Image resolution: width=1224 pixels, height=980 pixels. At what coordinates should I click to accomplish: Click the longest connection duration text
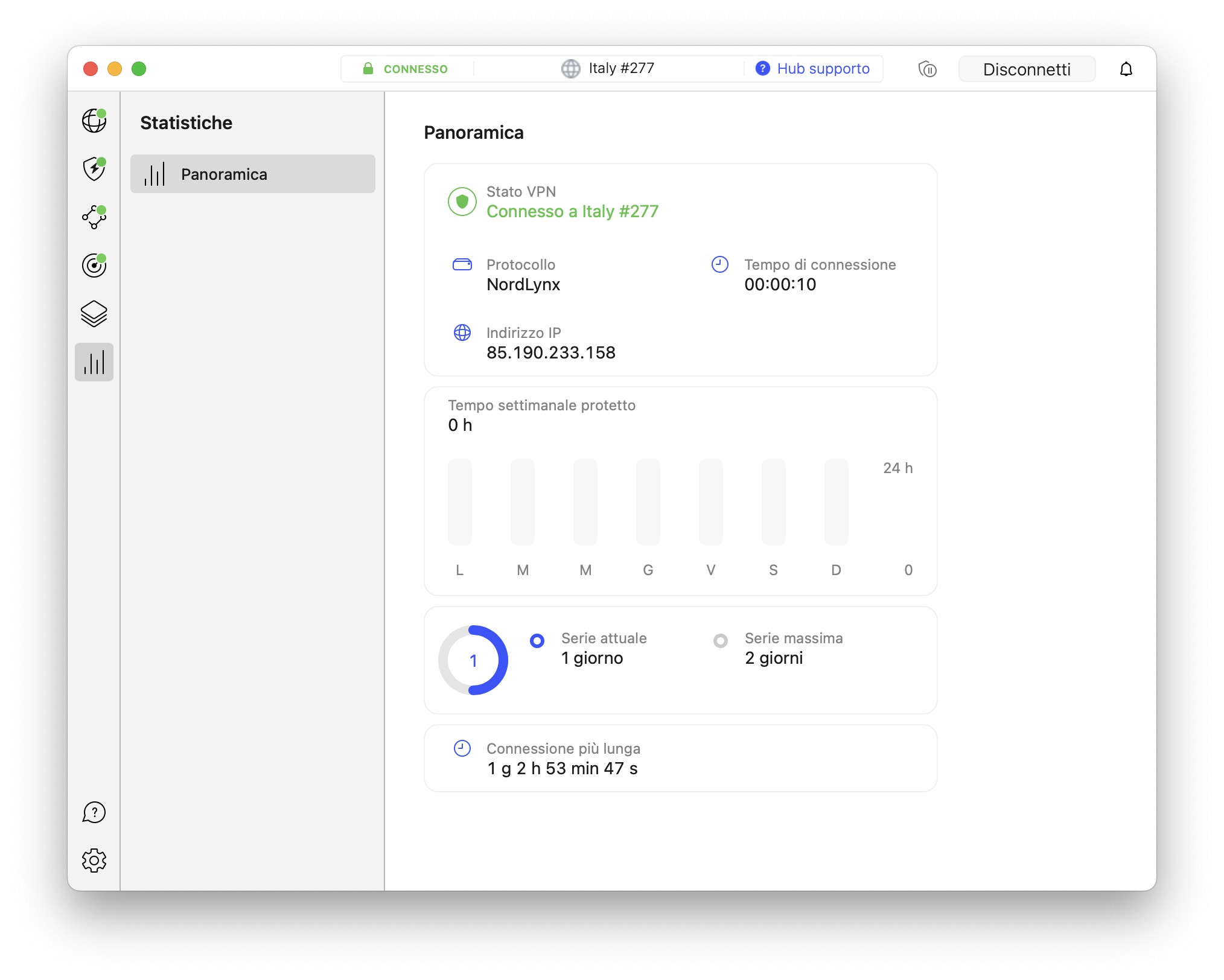click(x=563, y=768)
